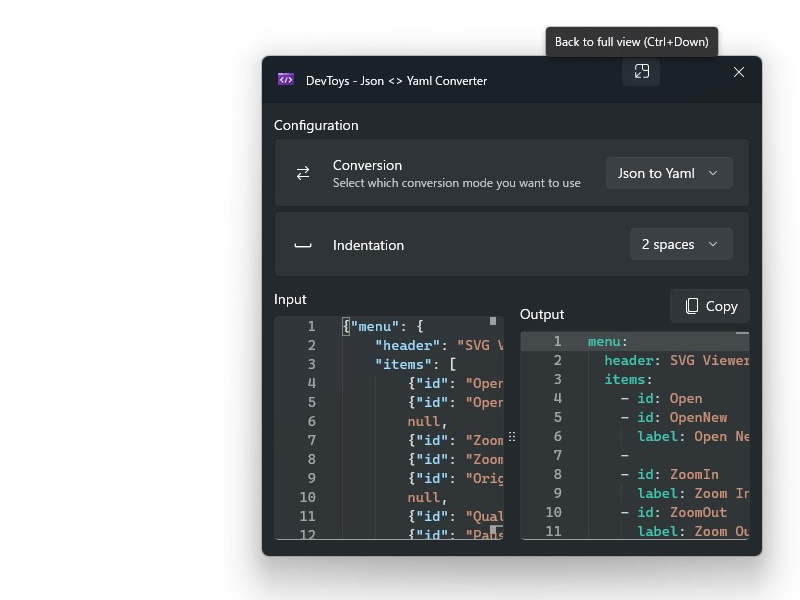Click menu: on output line 1
This screenshot has width=800, height=600.
[x=607, y=341]
